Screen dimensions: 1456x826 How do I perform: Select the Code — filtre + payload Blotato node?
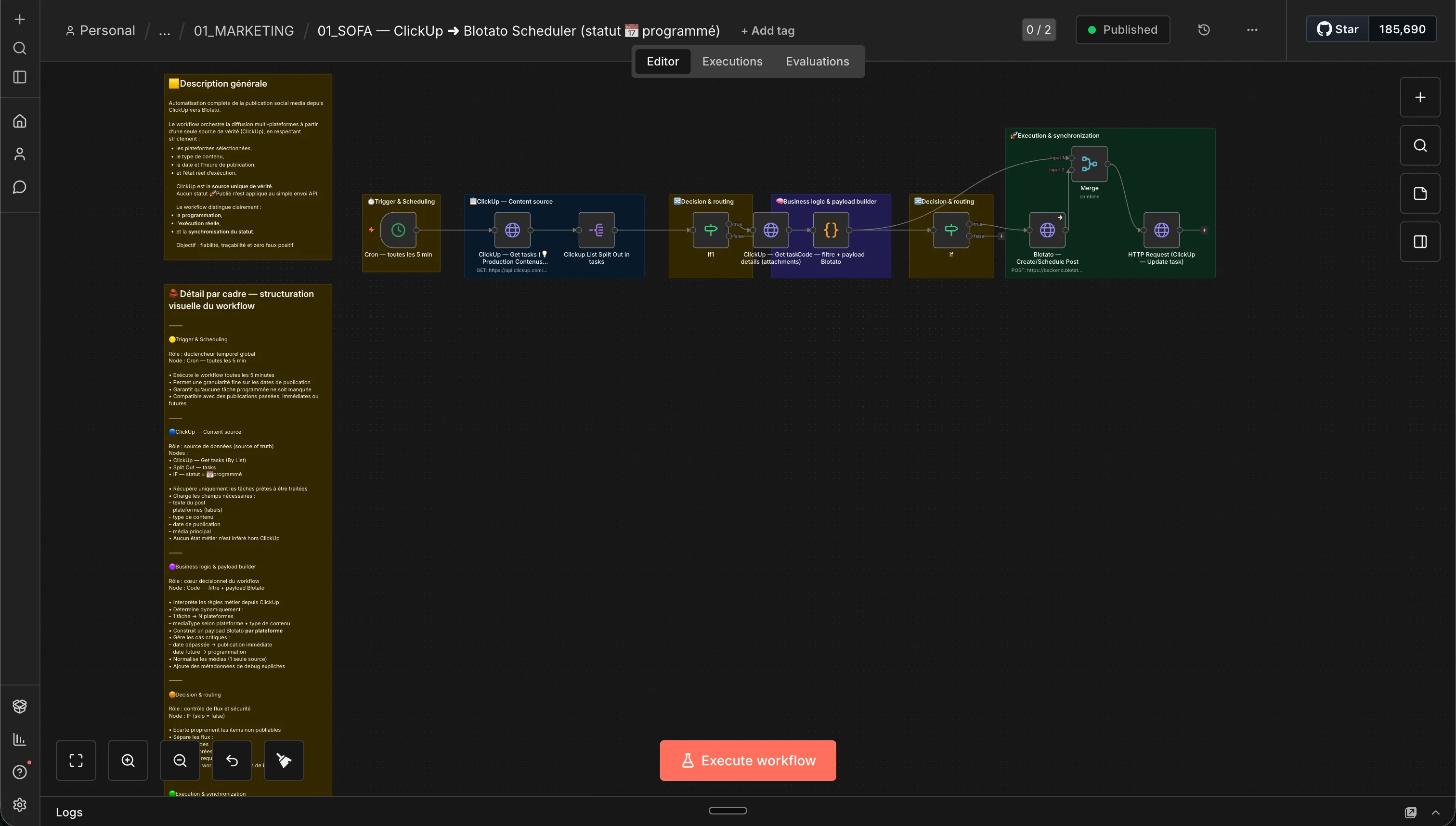tap(831, 230)
